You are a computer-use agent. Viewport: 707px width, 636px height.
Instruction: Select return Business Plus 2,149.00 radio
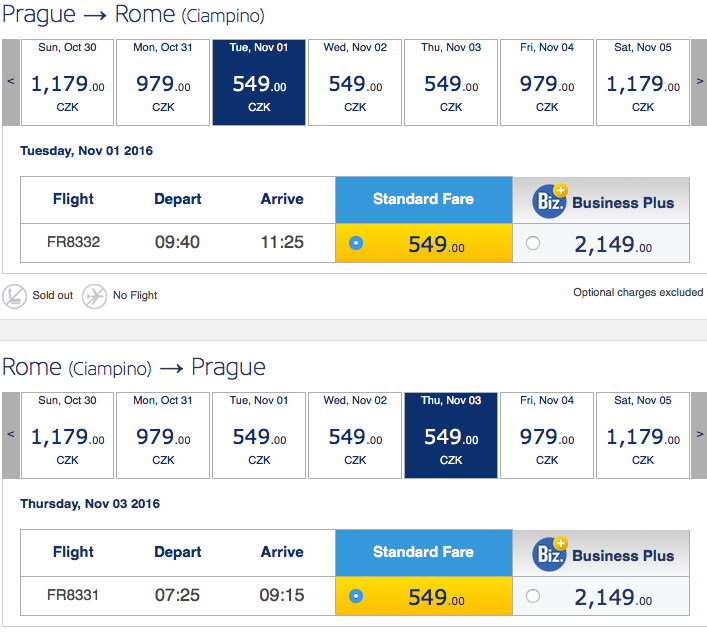(533, 596)
